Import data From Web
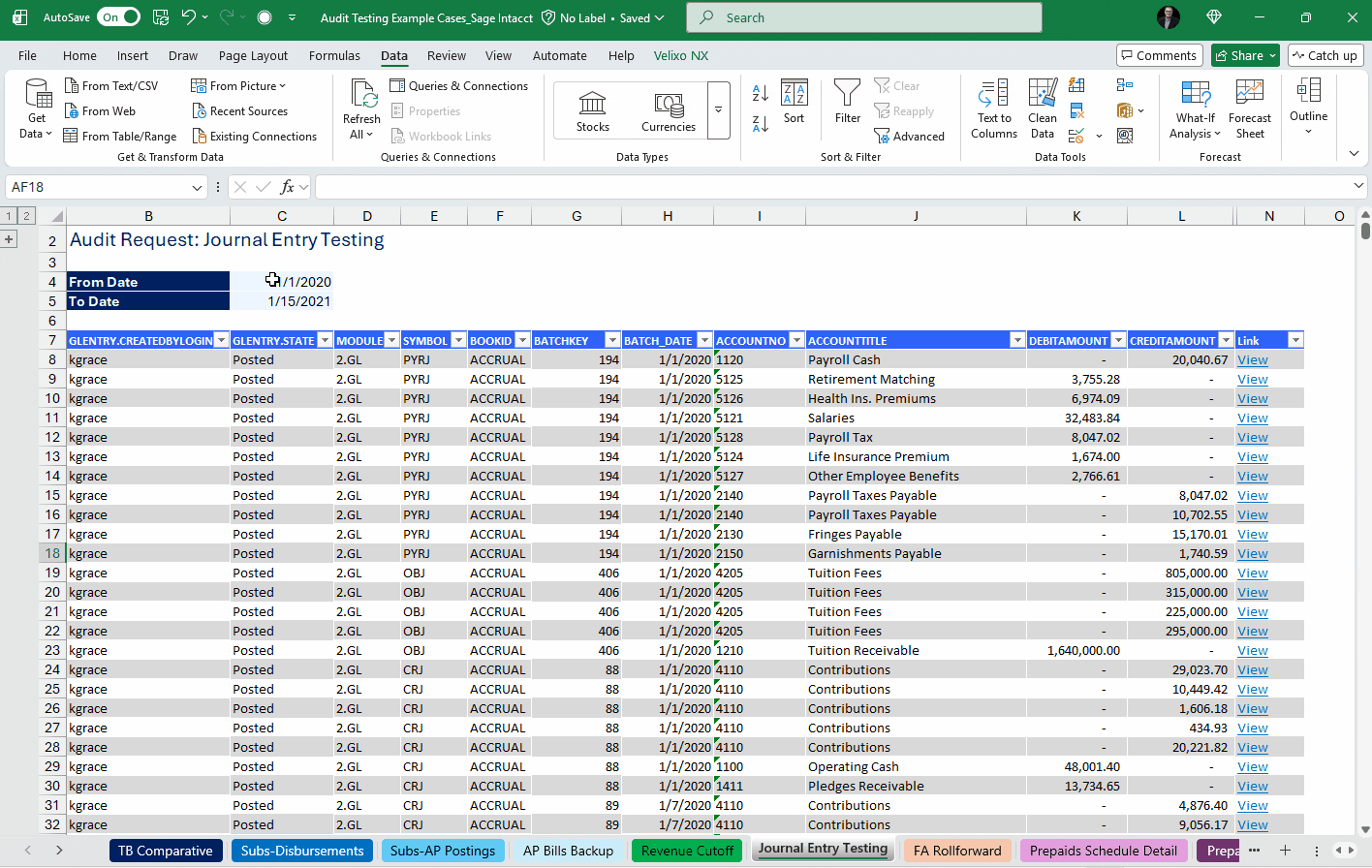Viewport: 1372px width, 868px height. [100, 110]
